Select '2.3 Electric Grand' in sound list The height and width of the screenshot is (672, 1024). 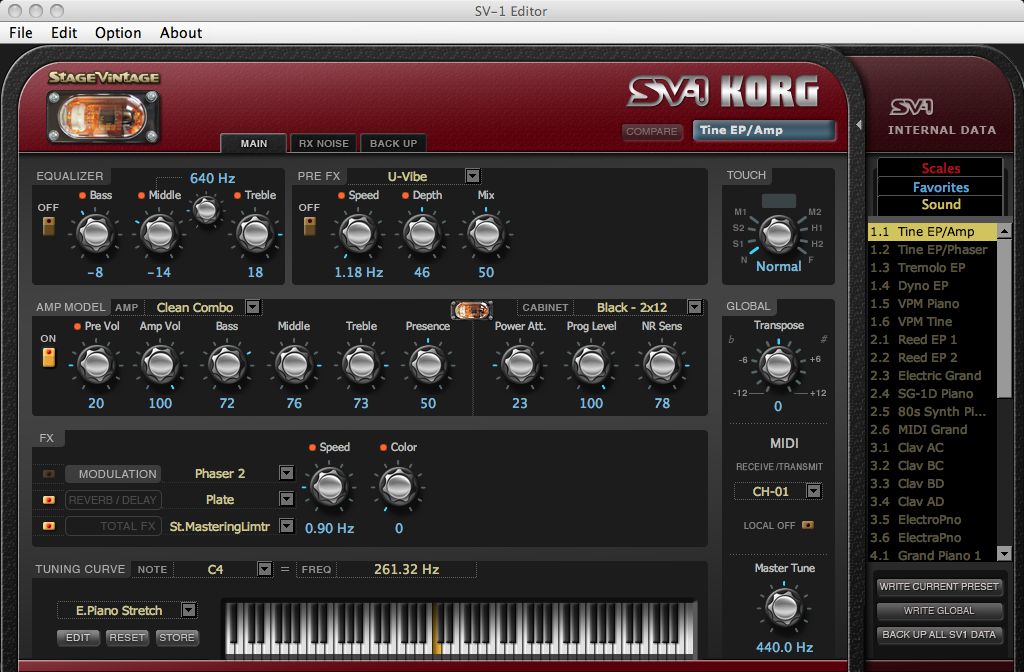[933, 376]
